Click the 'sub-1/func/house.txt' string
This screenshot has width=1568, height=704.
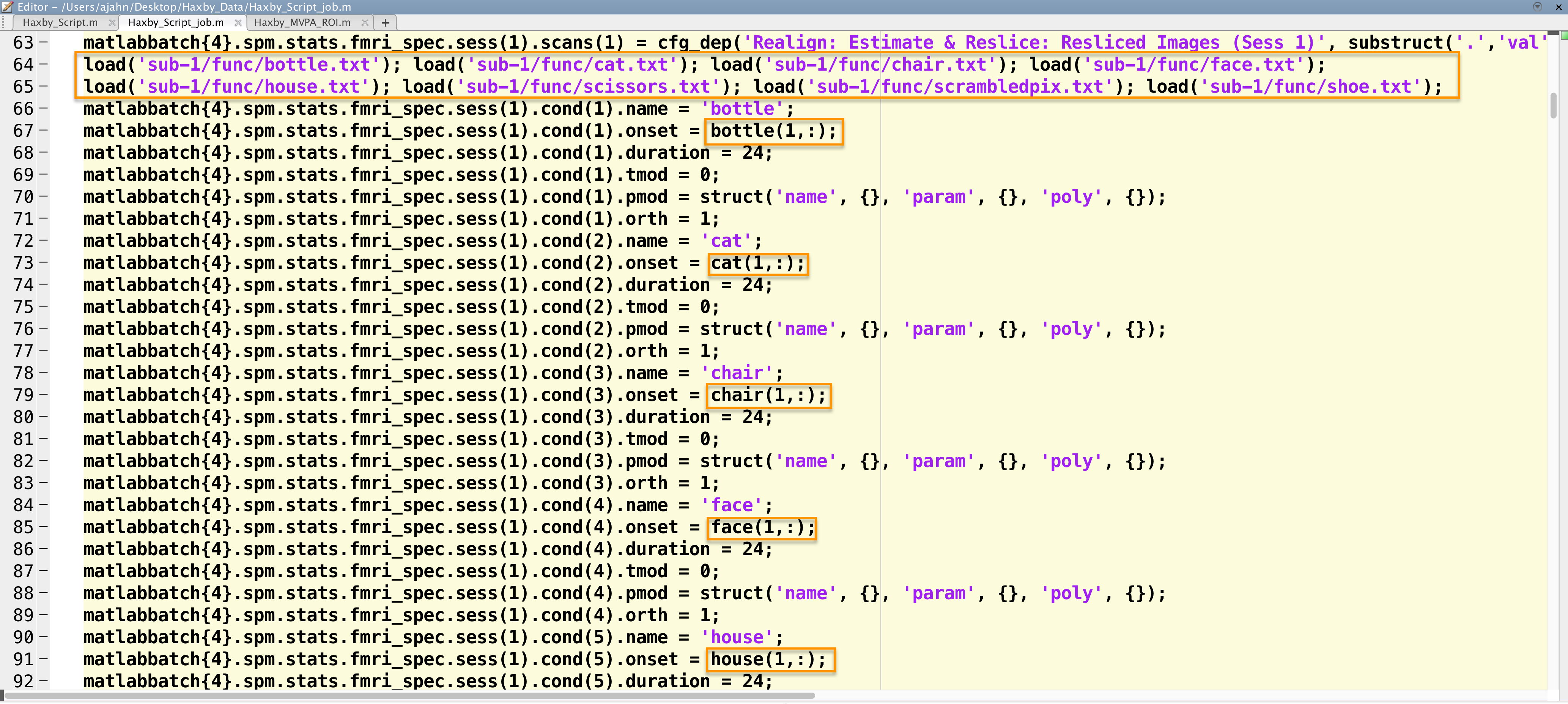253,87
